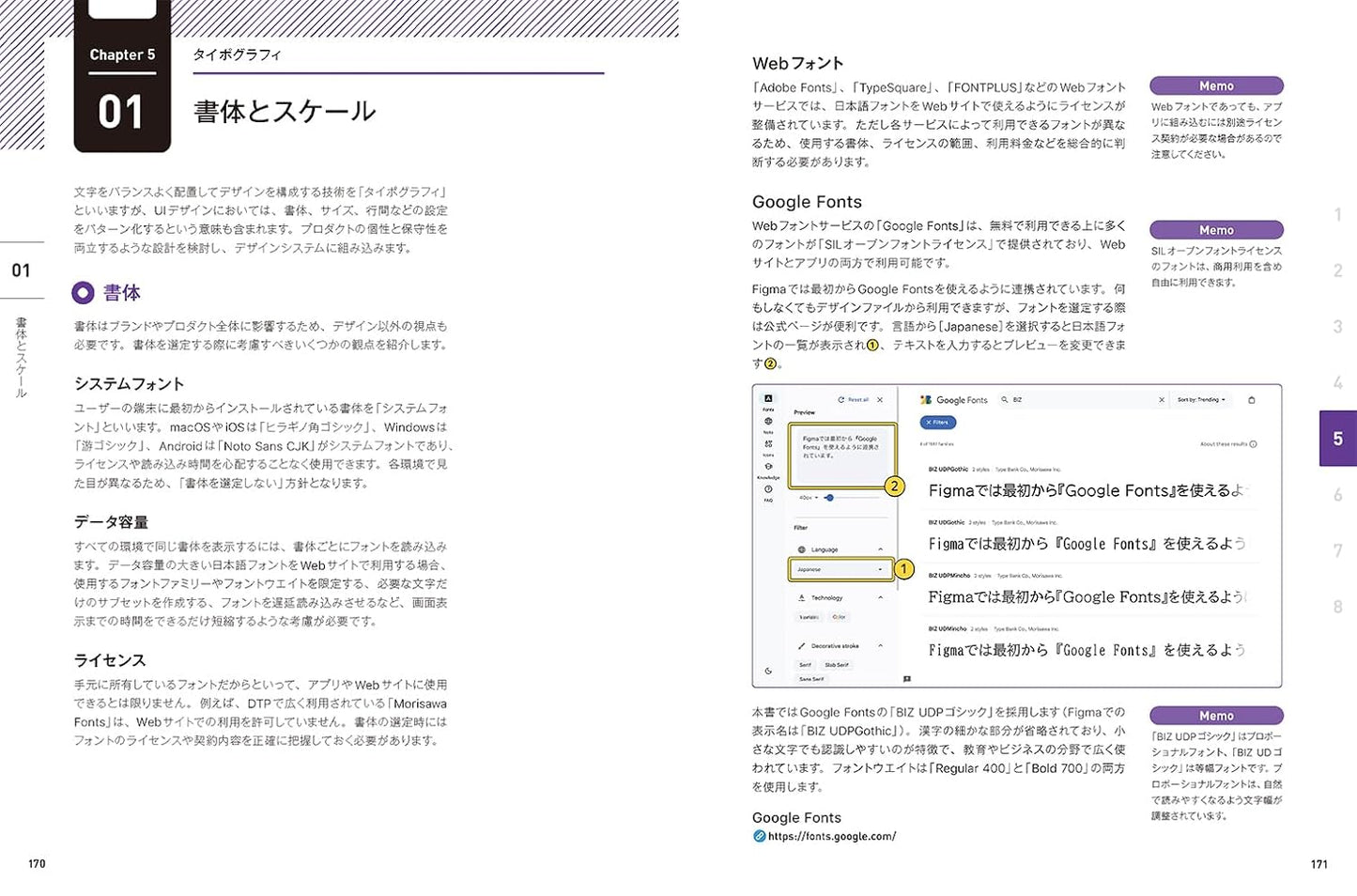Open the Icons section in sidebar
1357x896 pixels.
pyautogui.click(x=768, y=445)
